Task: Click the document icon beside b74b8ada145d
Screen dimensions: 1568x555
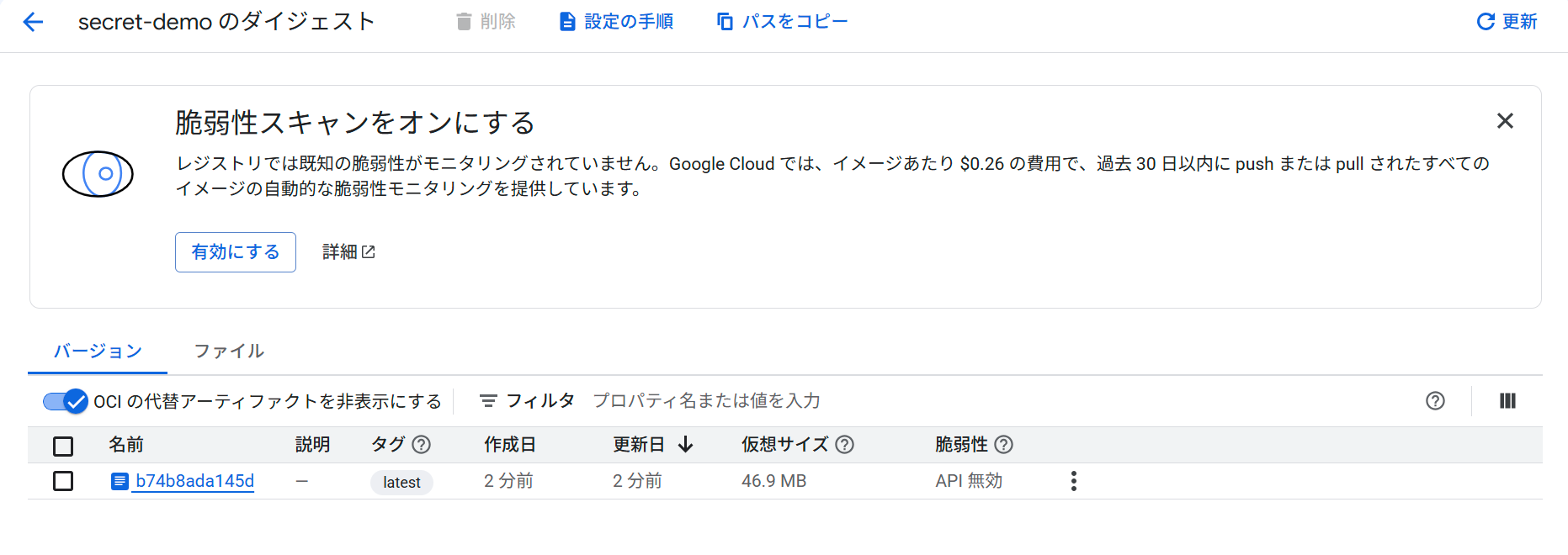Action: point(120,482)
